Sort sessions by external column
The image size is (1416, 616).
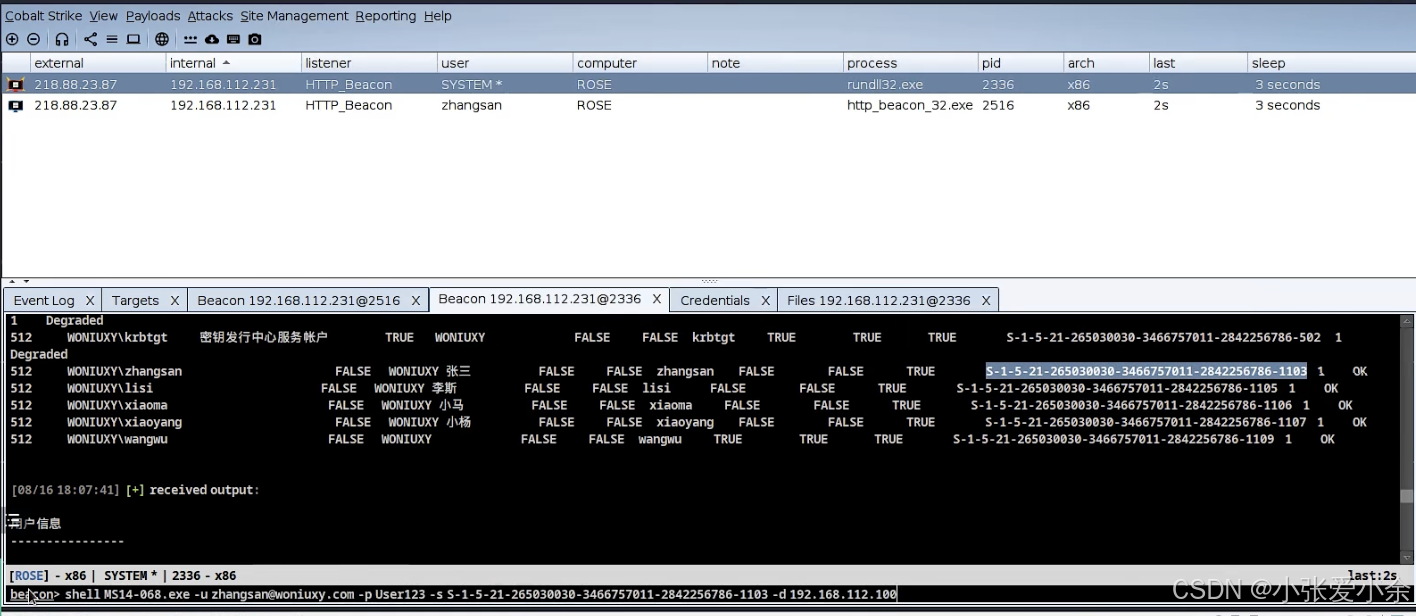pyautogui.click(x=98, y=63)
